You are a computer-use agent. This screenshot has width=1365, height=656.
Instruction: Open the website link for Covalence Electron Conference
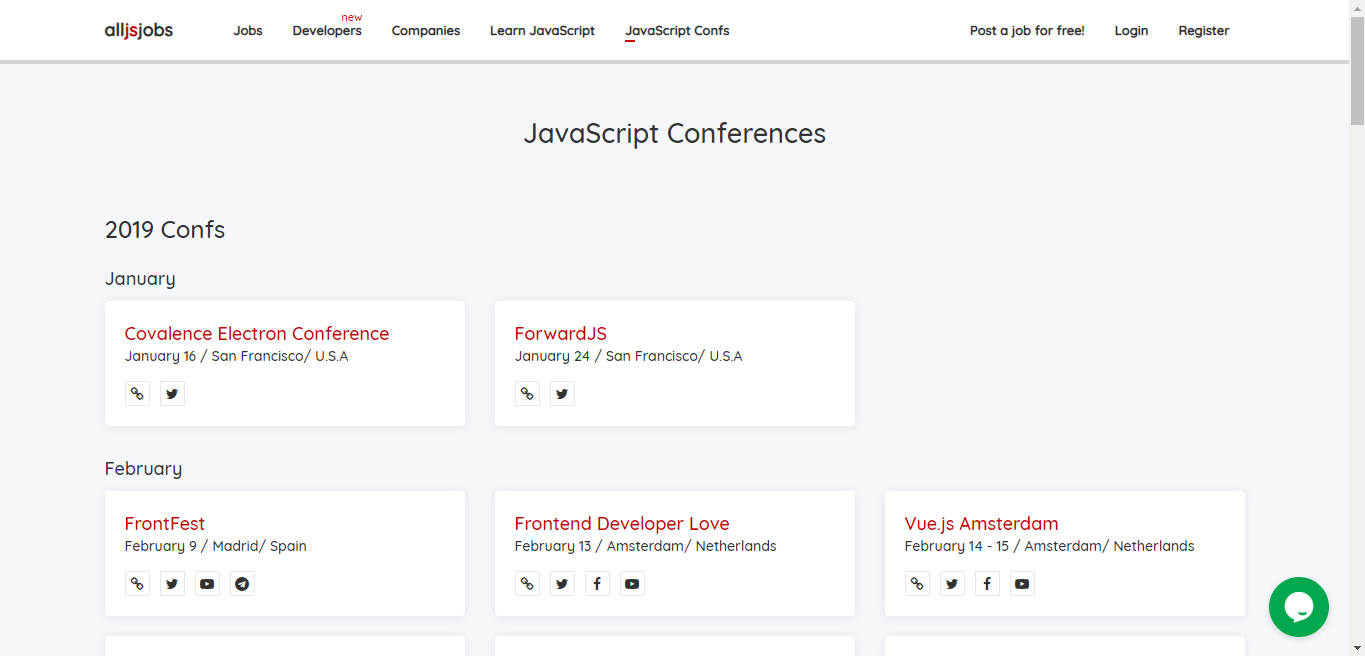(x=137, y=393)
